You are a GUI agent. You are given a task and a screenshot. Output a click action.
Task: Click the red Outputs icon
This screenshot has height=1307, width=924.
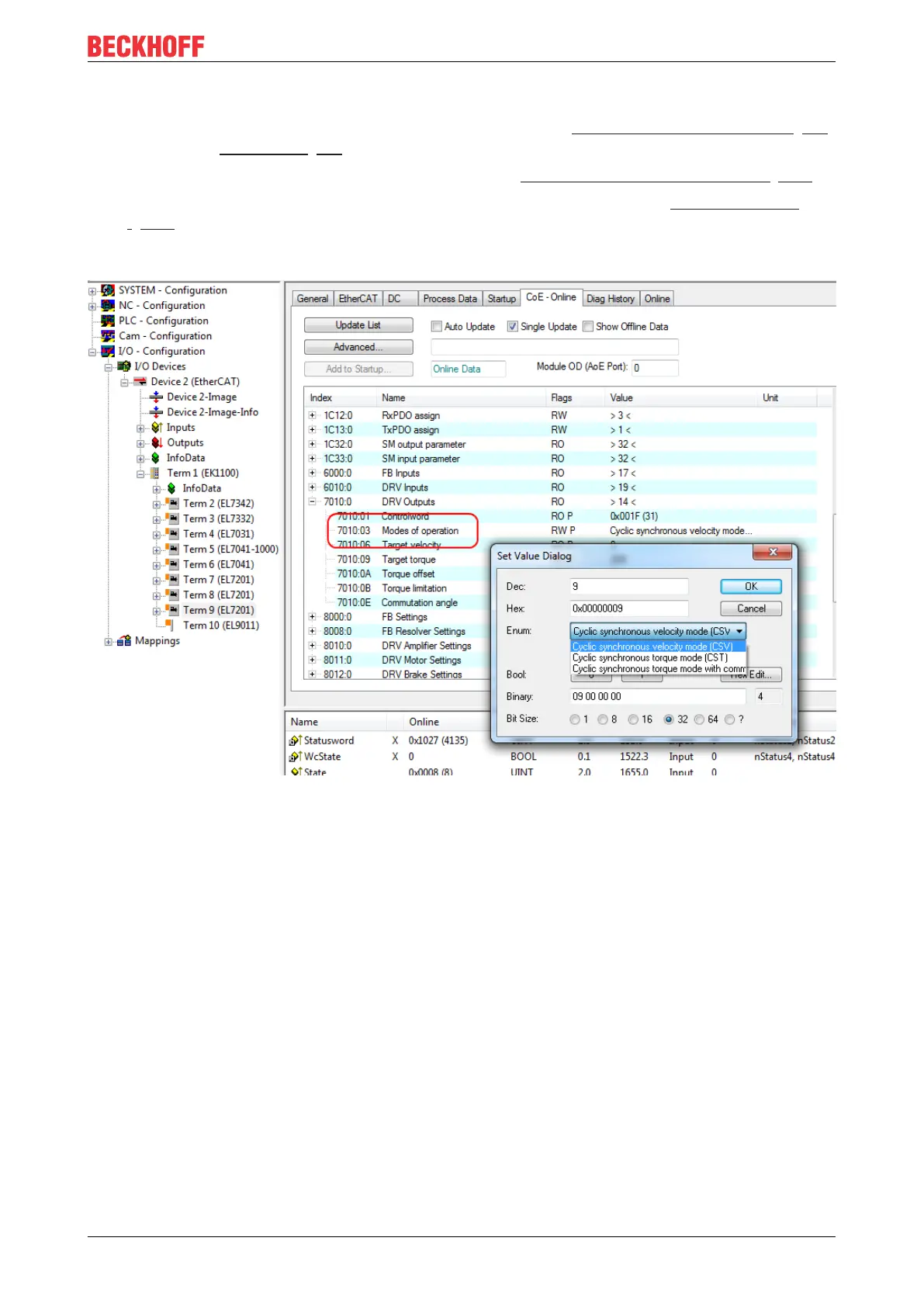coord(156,442)
